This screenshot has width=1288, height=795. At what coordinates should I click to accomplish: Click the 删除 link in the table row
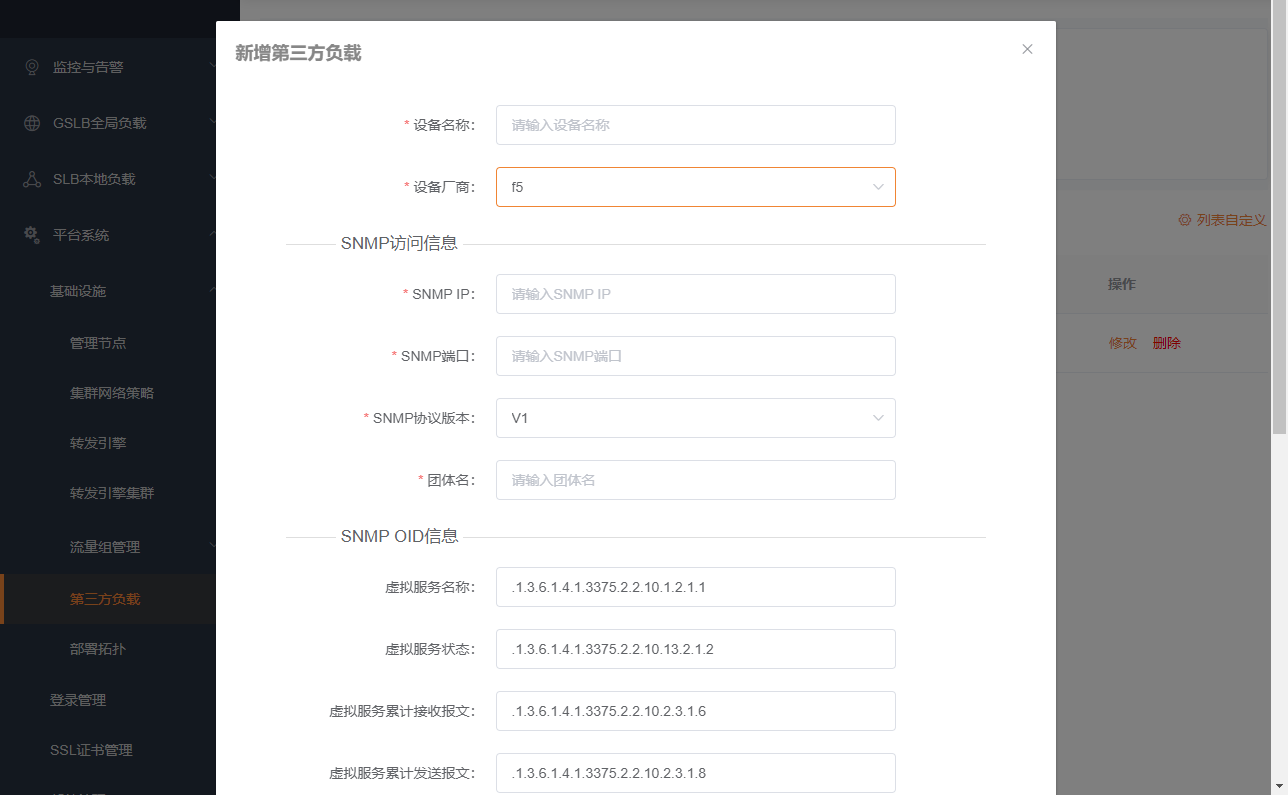coord(1166,343)
